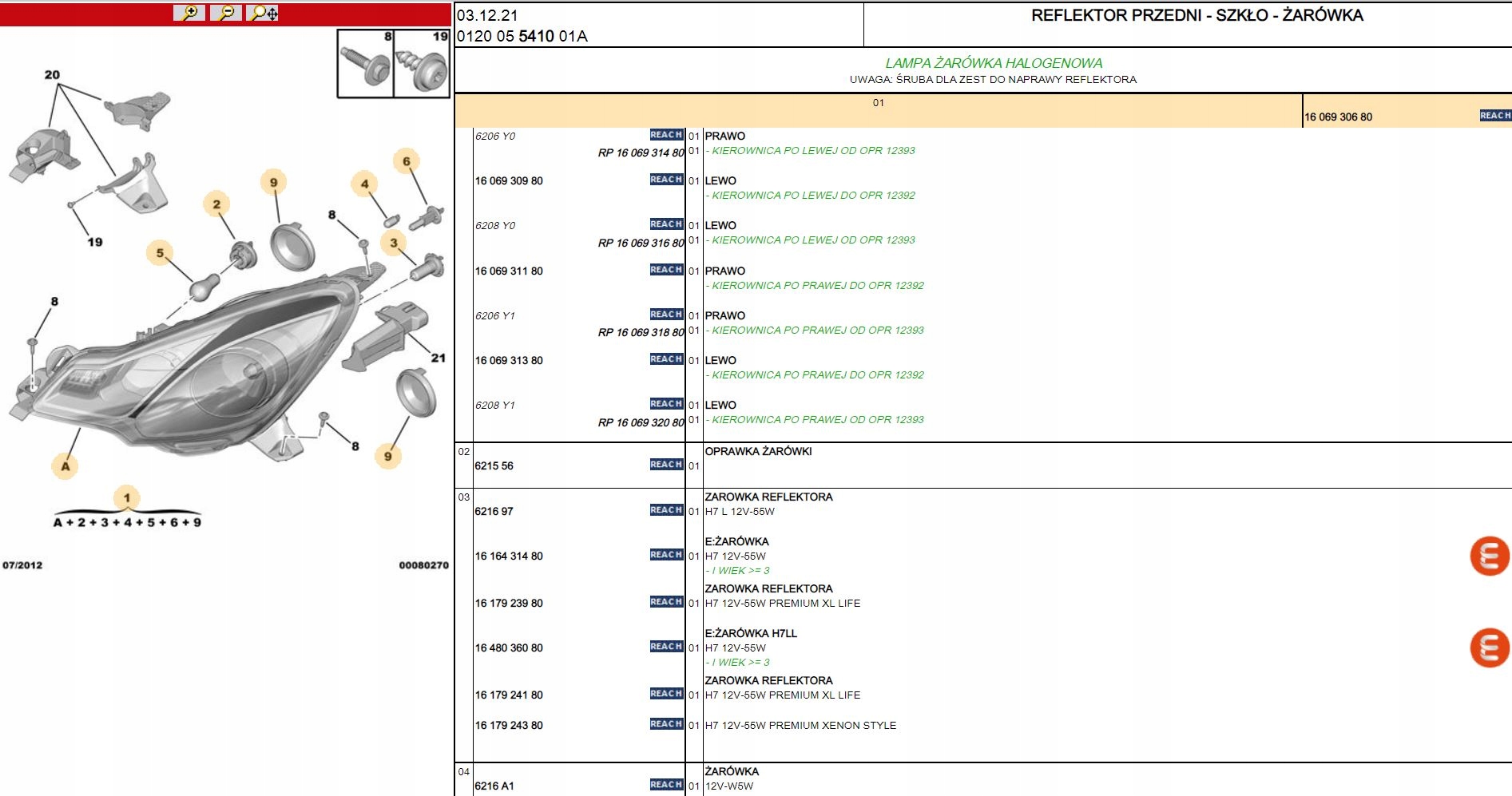1512x796 pixels.
Task: Click the note KIEROWNICA PO LEWEJ DO OPR 12392
Action: [x=810, y=196]
